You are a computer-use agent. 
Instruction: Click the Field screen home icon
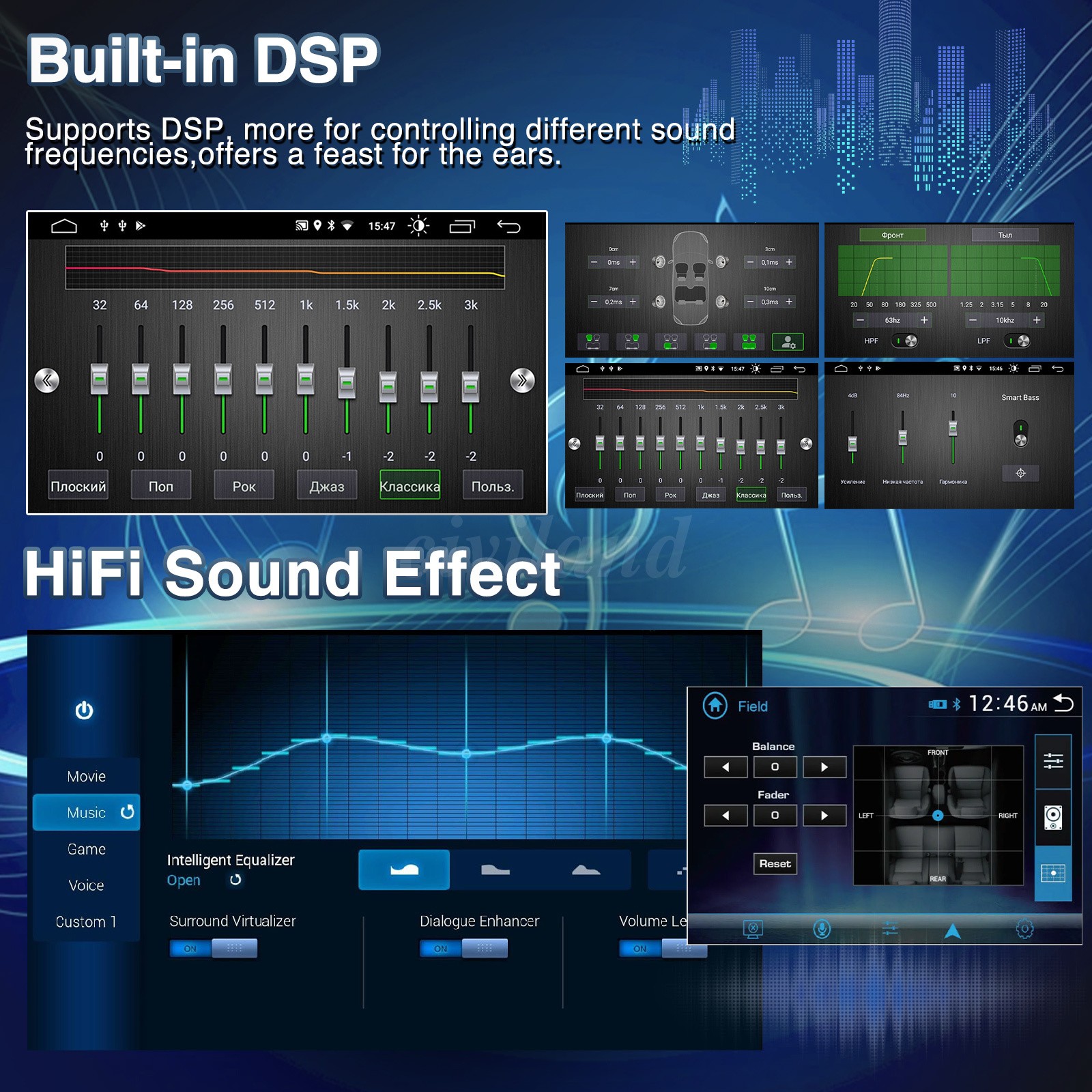pyautogui.click(x=715, y=705)
